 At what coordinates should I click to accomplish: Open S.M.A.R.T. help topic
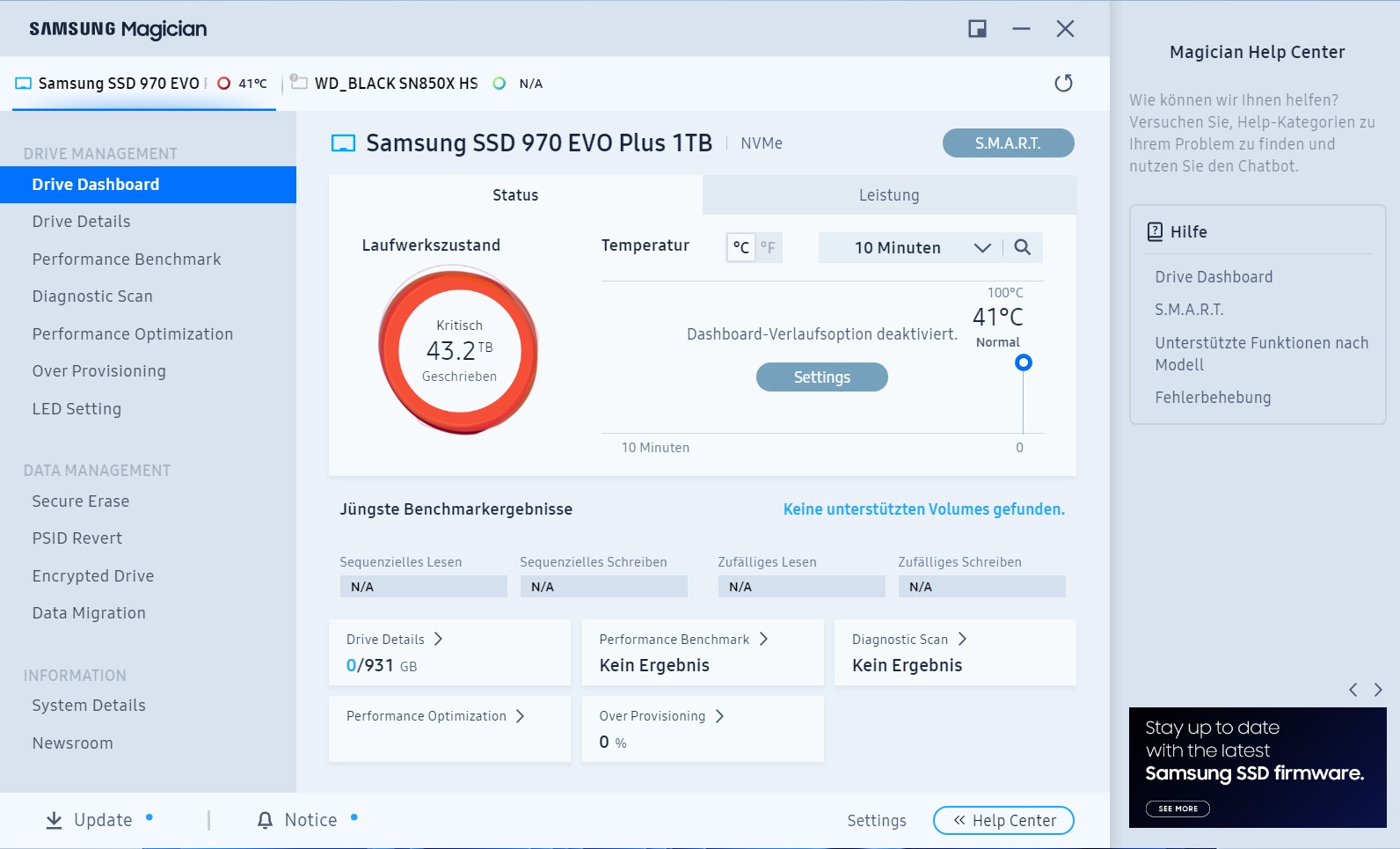tap(1189, 310)
